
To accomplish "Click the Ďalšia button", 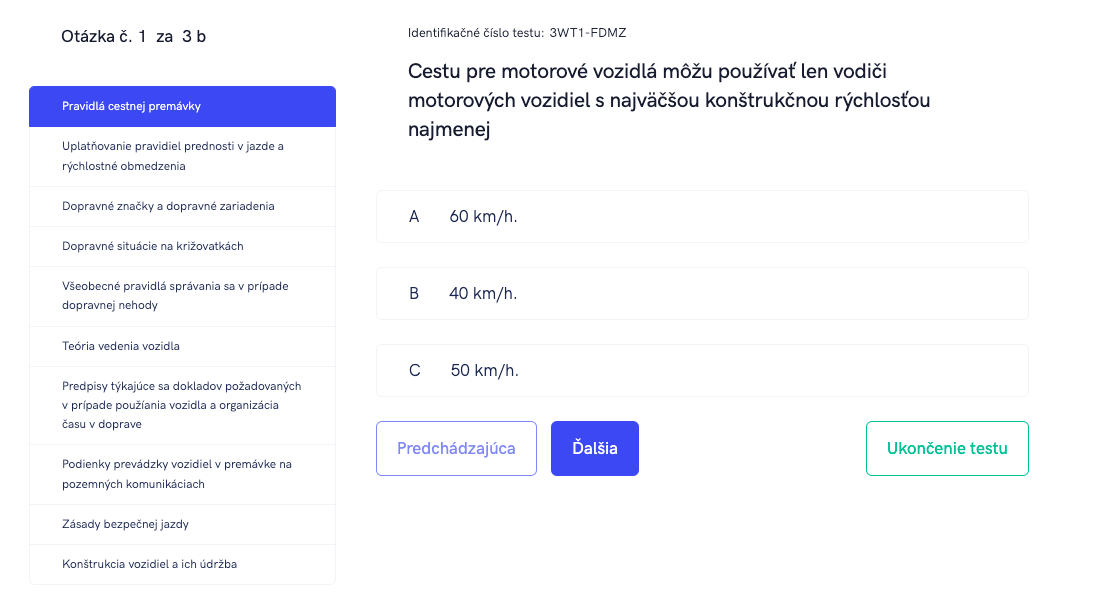I will tap(594, 448).
